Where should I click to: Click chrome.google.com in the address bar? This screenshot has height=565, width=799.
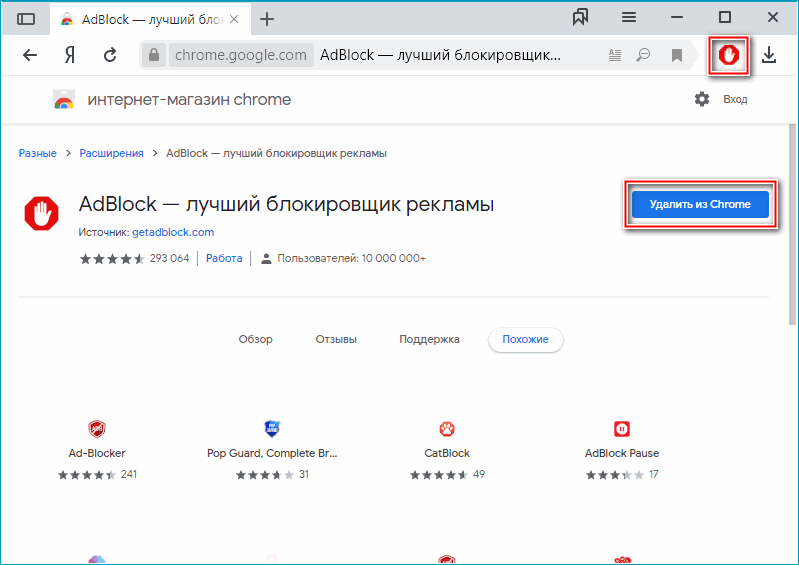[x=241, y=55]
